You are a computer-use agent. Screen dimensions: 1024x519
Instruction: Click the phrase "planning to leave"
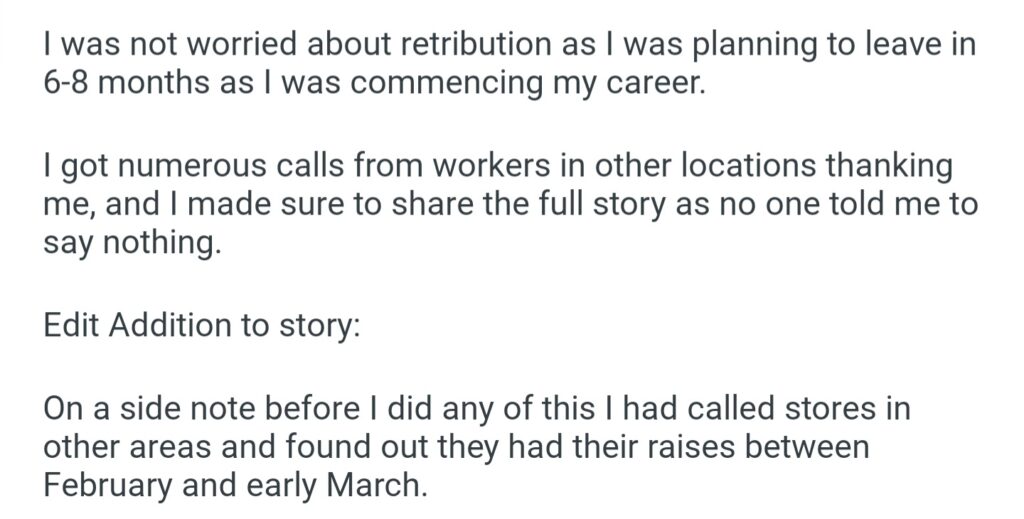pos(770,45)
